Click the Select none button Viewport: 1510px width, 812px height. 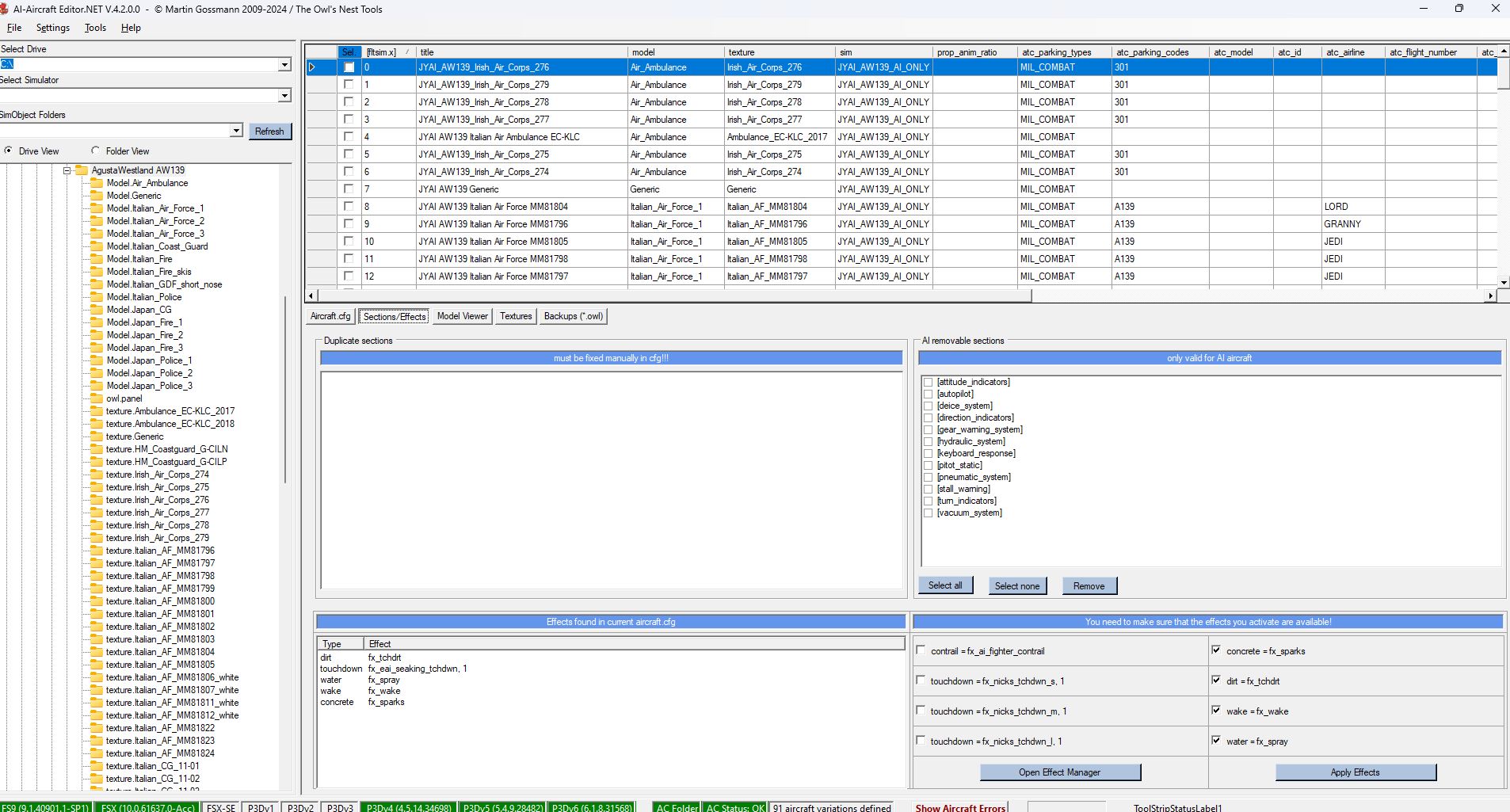click(x=1017, y=585)
